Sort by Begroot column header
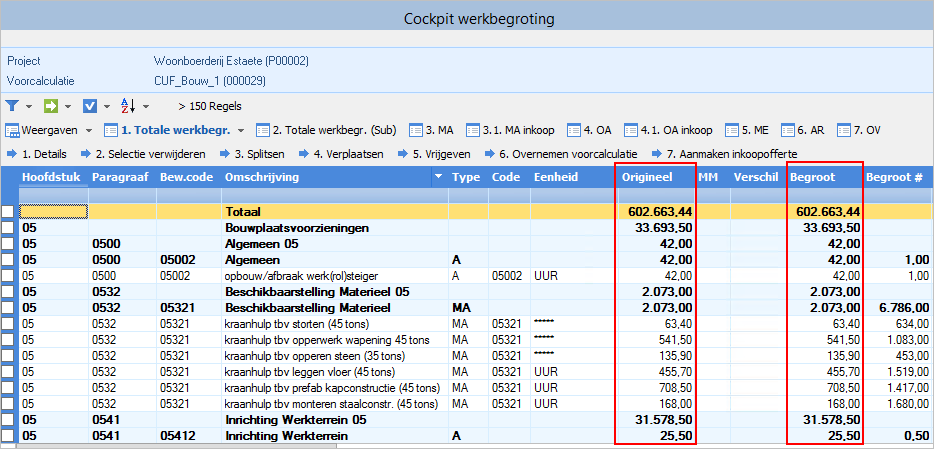Image resolution: width=934 pixels, height=449 pixels. 824,177
